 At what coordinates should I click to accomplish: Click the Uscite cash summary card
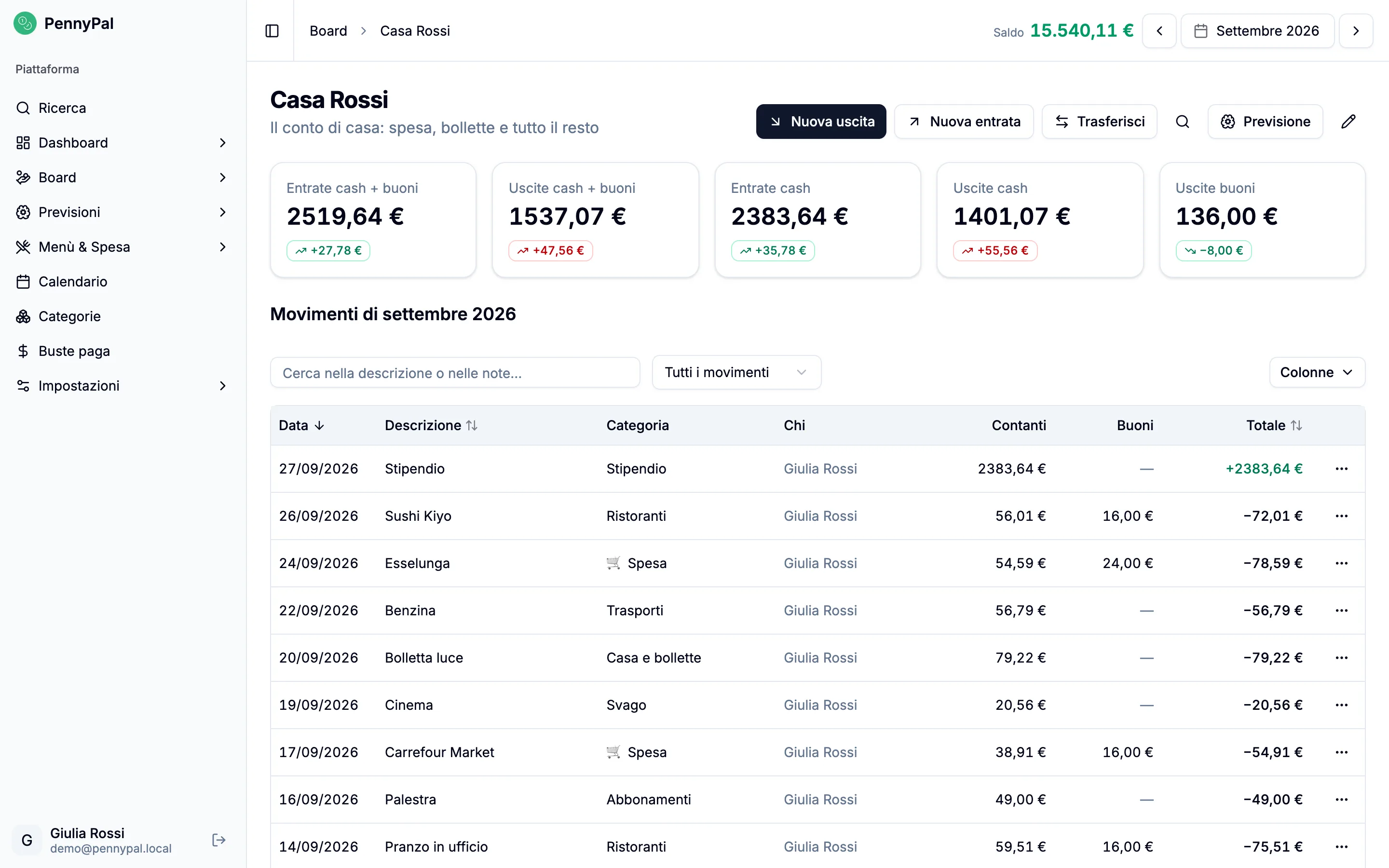[x=1040, y=220]
